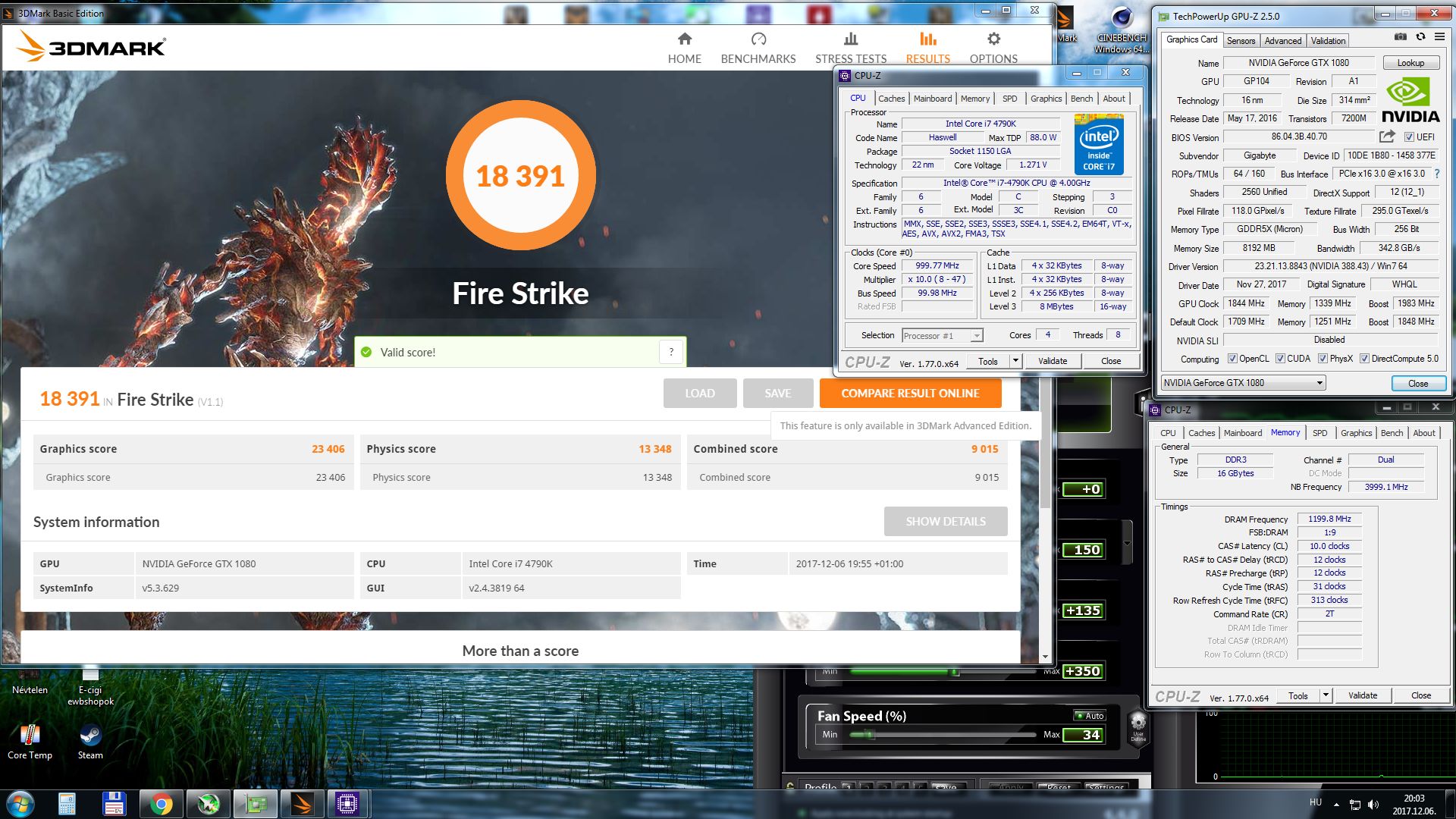The width and height of the screenshot is (1456, 819).
Task: Open the GPU-Z hamburger menu
Action: tap(1439, 36)
